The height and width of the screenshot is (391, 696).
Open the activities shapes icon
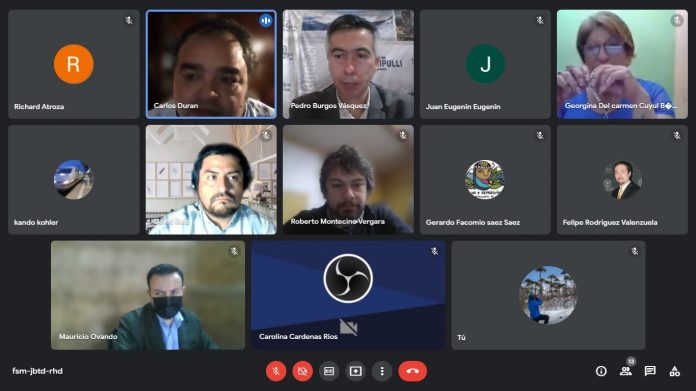tap(675, 371)
